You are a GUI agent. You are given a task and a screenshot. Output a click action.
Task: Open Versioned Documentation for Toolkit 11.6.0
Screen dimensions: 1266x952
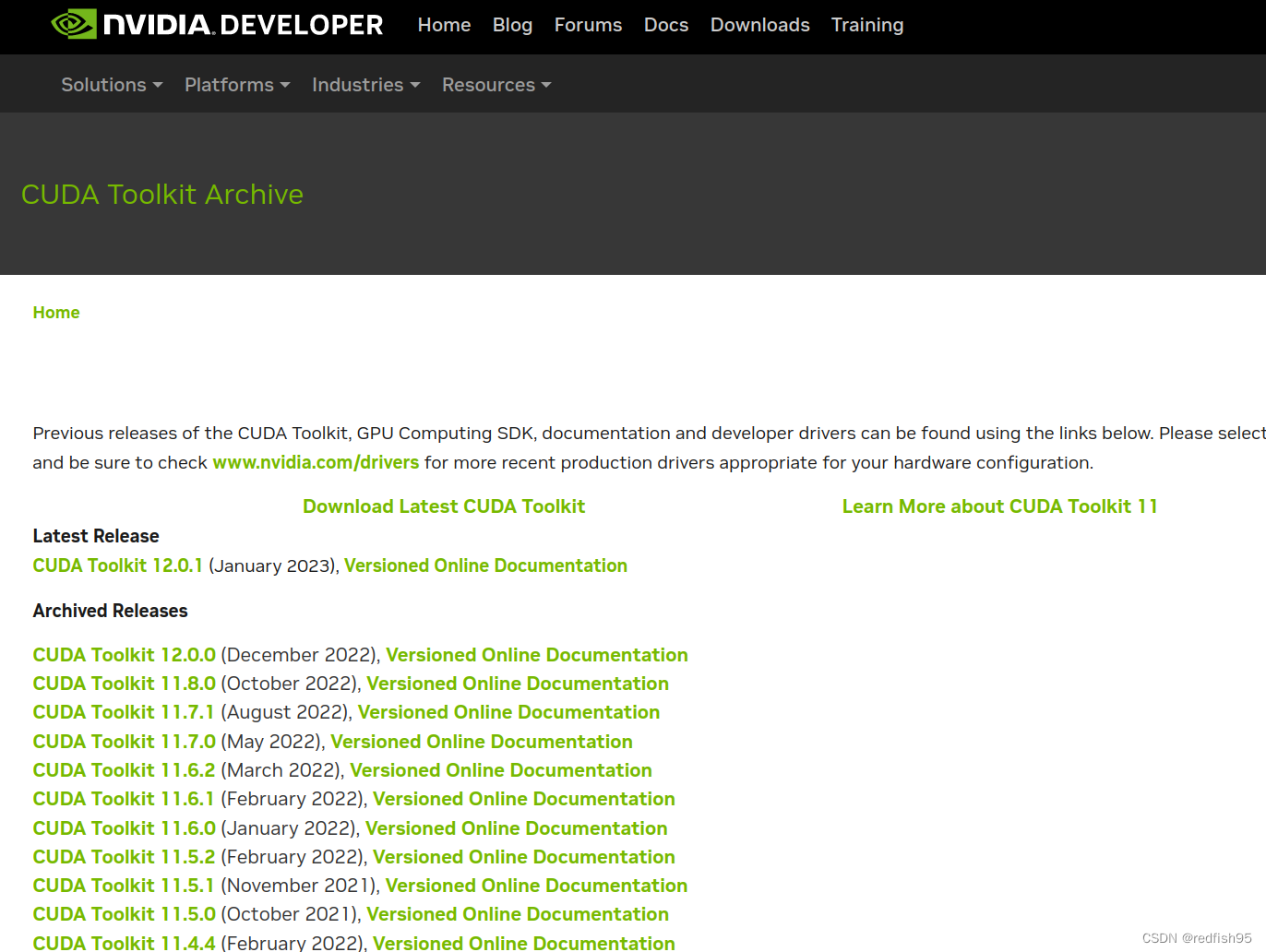pos(517,828)
